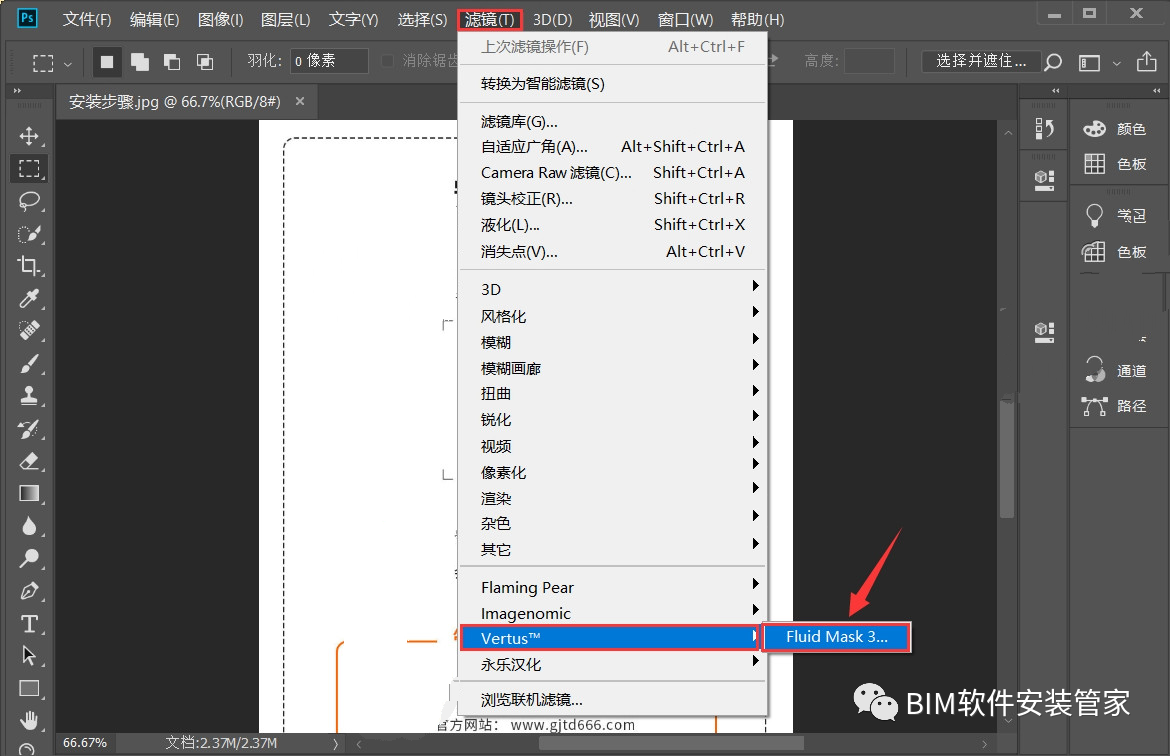Select the Gradient tool
Image resolution: width=1170 pixels, height=756 pixels.
[29, 493]
